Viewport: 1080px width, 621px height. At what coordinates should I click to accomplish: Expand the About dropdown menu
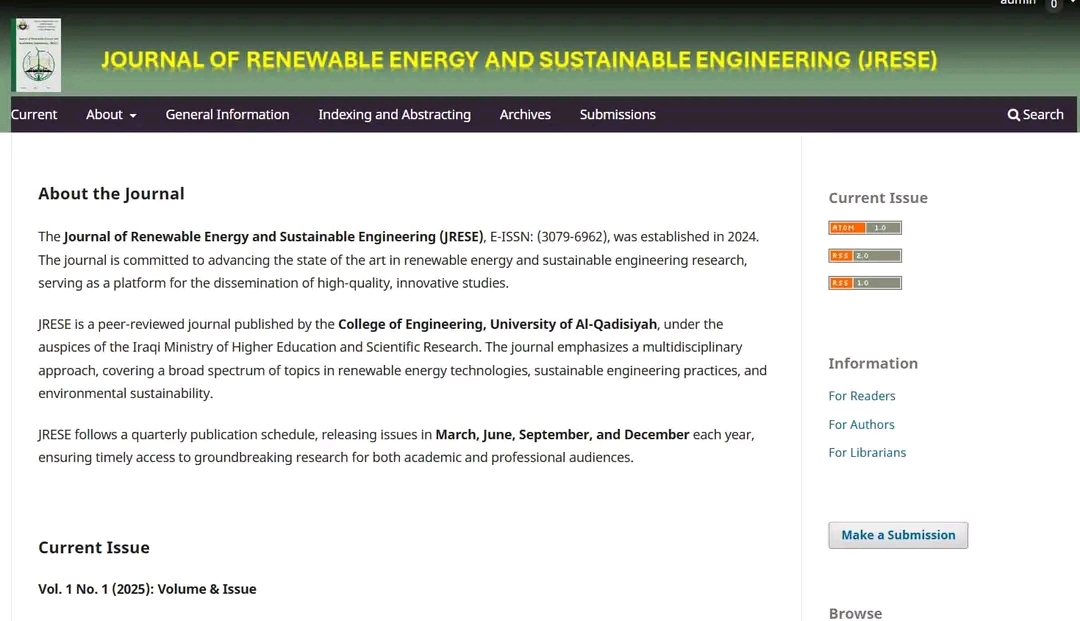coord(111,115)
